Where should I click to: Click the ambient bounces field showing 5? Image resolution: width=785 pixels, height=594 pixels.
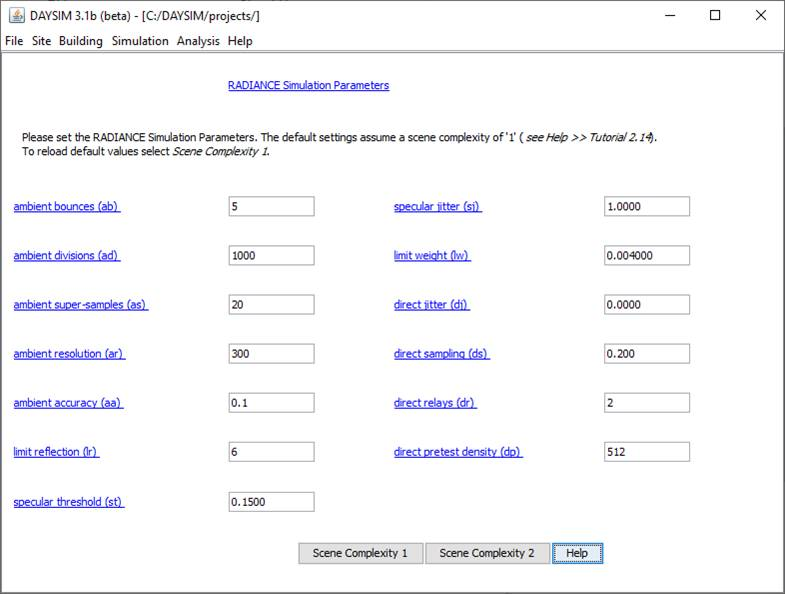pos(271,206)
